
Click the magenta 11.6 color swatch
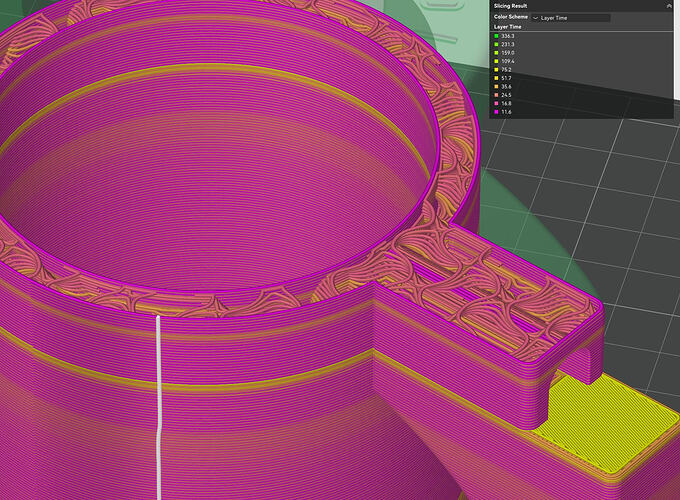[497, 112]
